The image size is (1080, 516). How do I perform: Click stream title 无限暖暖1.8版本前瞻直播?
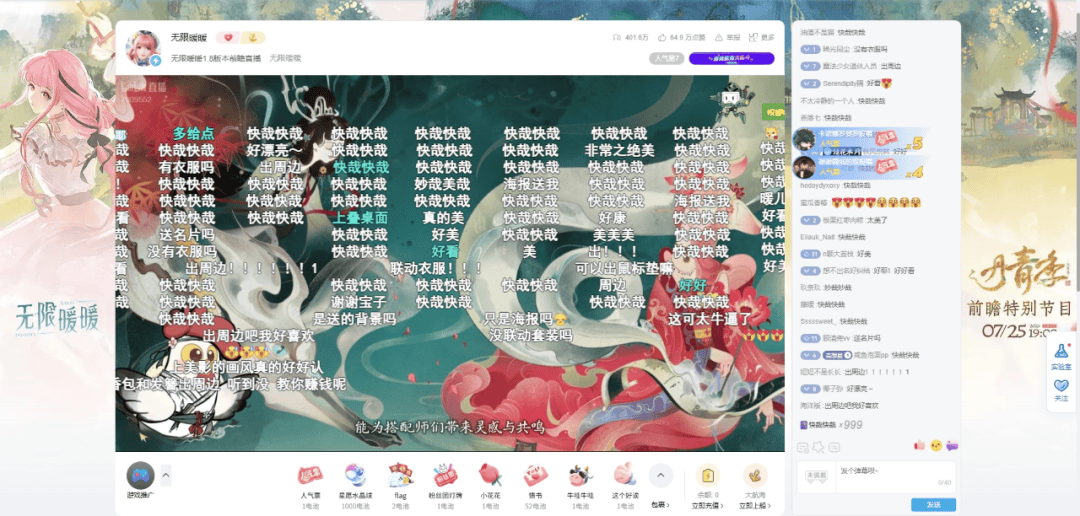pos(216,59)
